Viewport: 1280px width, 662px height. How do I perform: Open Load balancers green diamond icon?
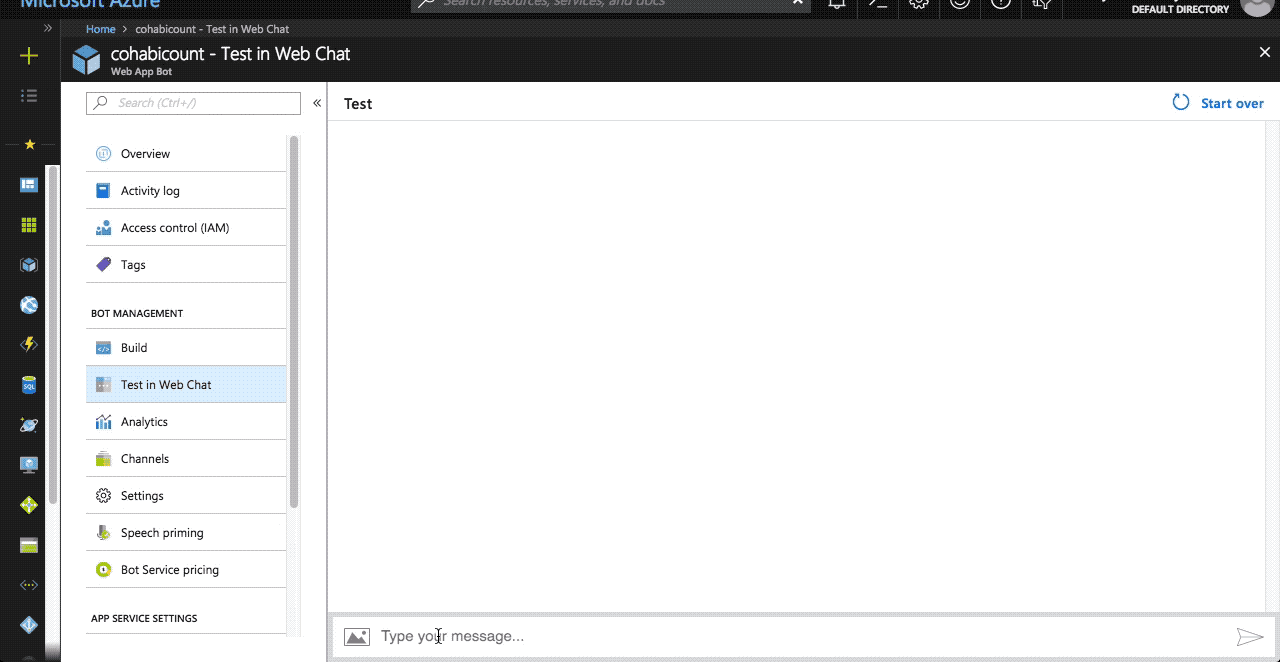tap(29, 505)
